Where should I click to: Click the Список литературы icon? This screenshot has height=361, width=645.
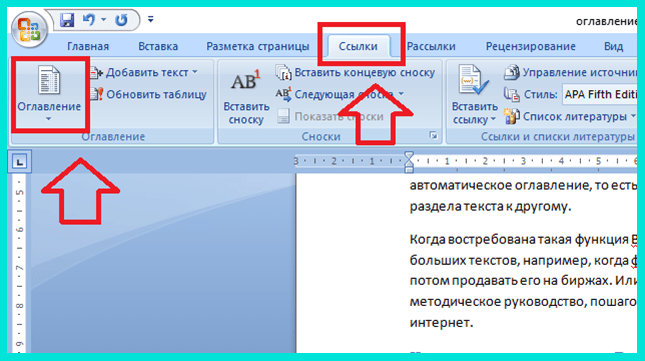512,116
